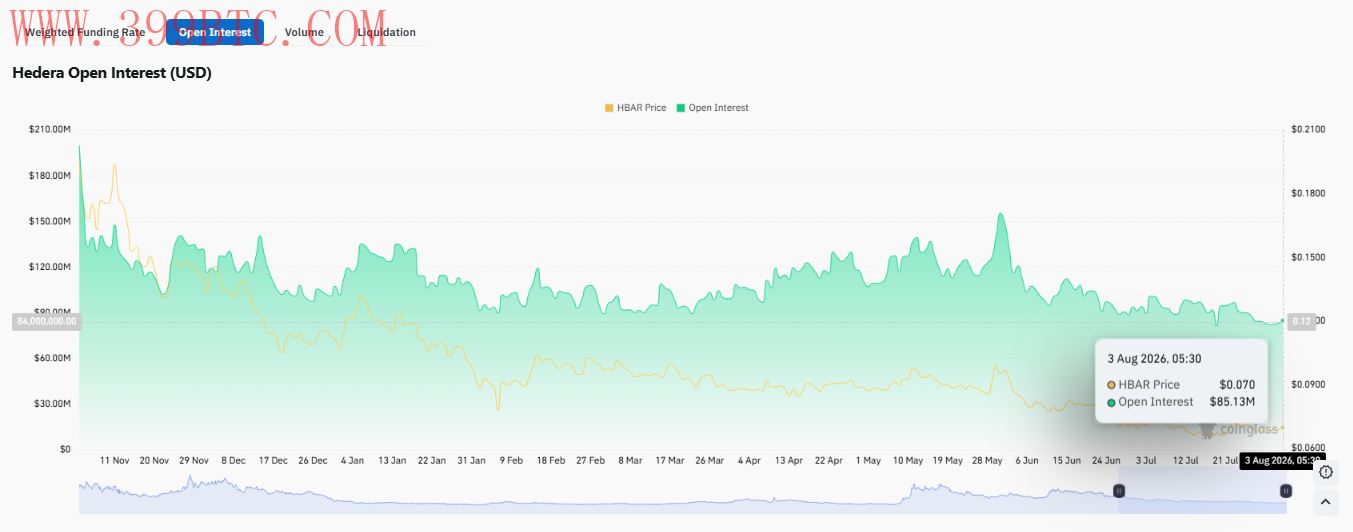Open the alert badge icon beside the chart

click(x=1326, y=472)
